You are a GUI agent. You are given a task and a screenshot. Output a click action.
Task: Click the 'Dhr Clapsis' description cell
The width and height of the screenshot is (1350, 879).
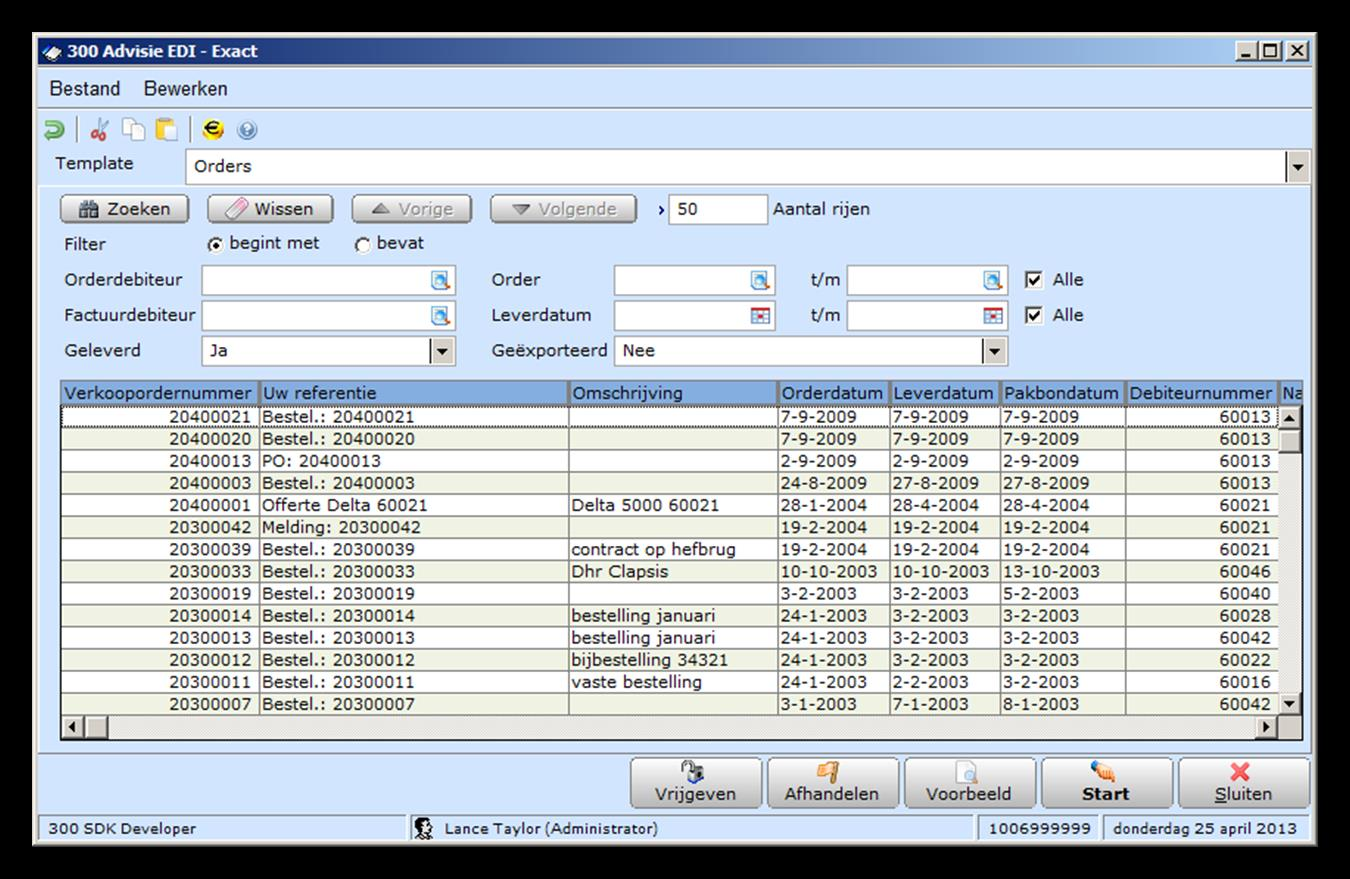[673, 571]
